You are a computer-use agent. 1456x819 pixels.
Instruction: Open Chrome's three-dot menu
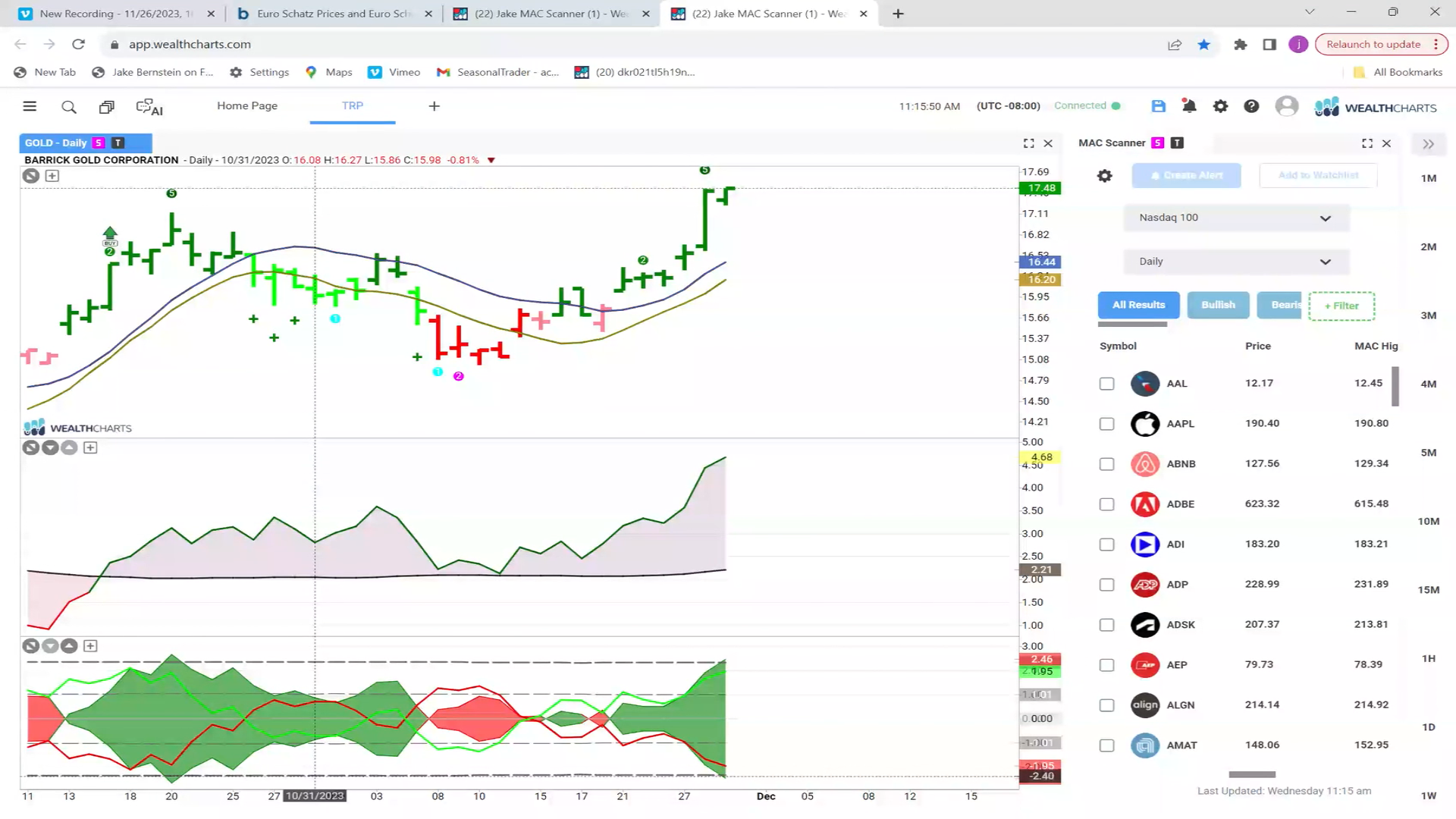(x=1436, y=45)
